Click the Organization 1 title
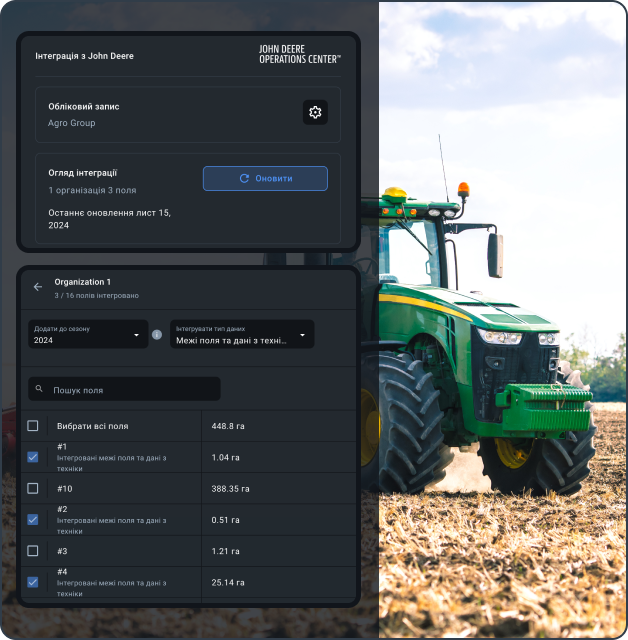 (x=82, y=282)
